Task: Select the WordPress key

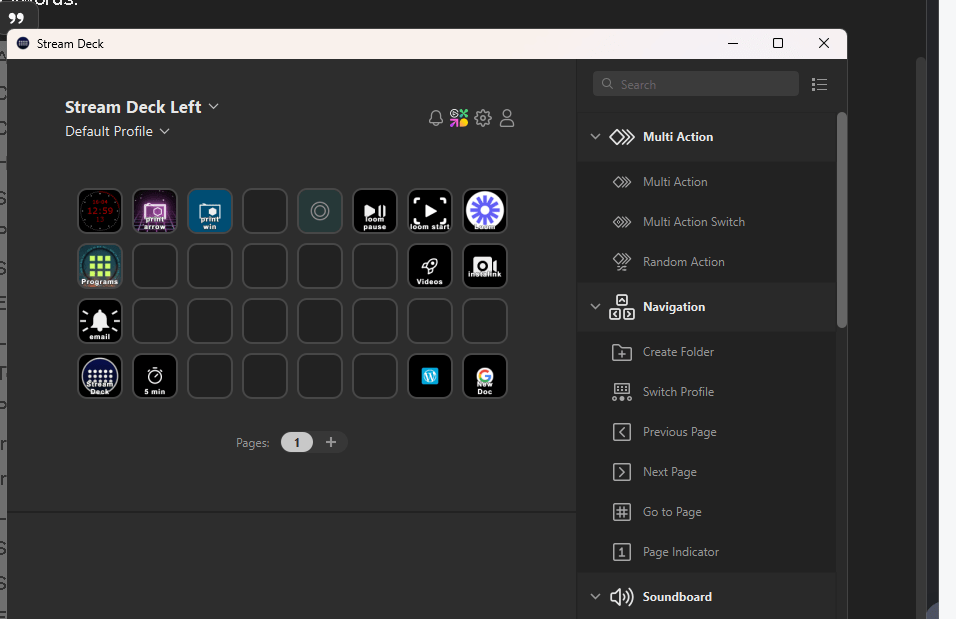Action: click(x=430, y=376)
